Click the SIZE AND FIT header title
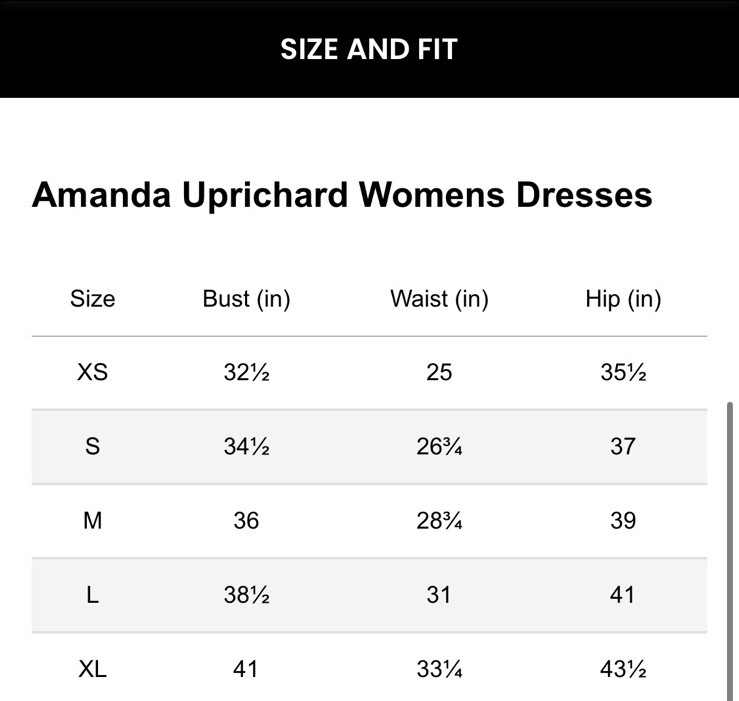Viewport: 739px width, 701px height. point(369,49)
